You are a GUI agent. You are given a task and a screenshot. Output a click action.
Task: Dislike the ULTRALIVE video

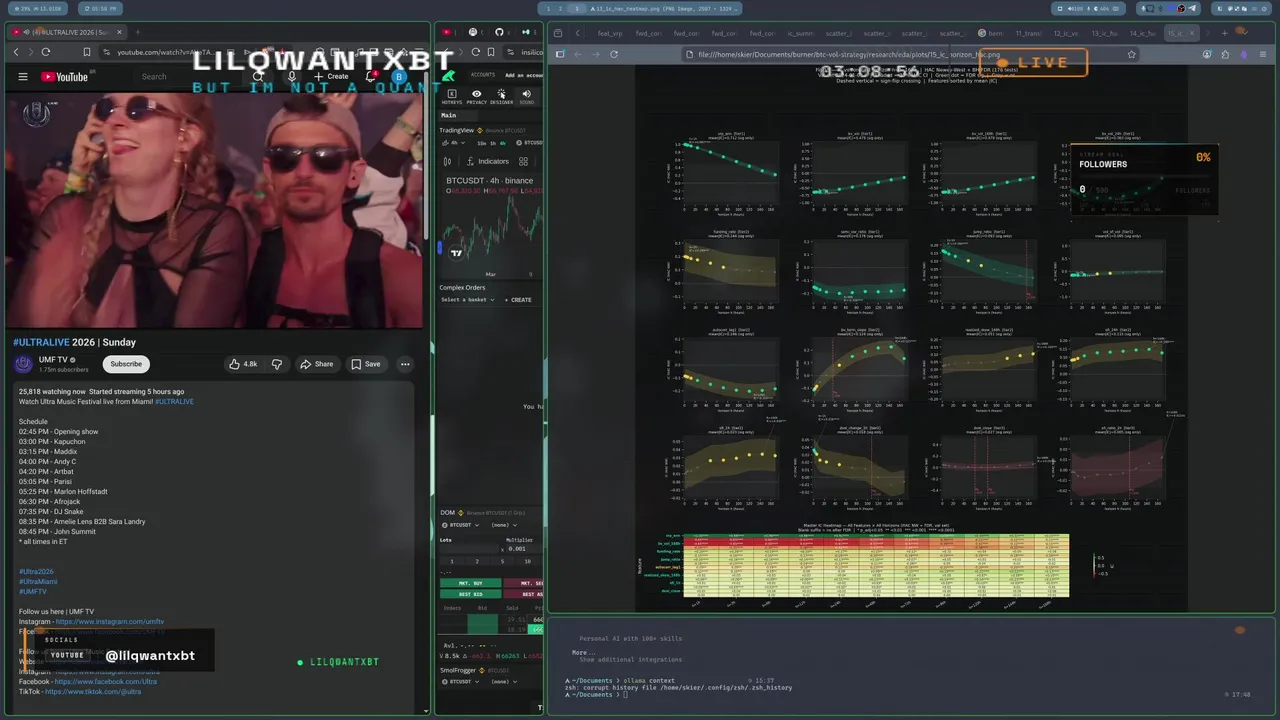click(277, 364)
